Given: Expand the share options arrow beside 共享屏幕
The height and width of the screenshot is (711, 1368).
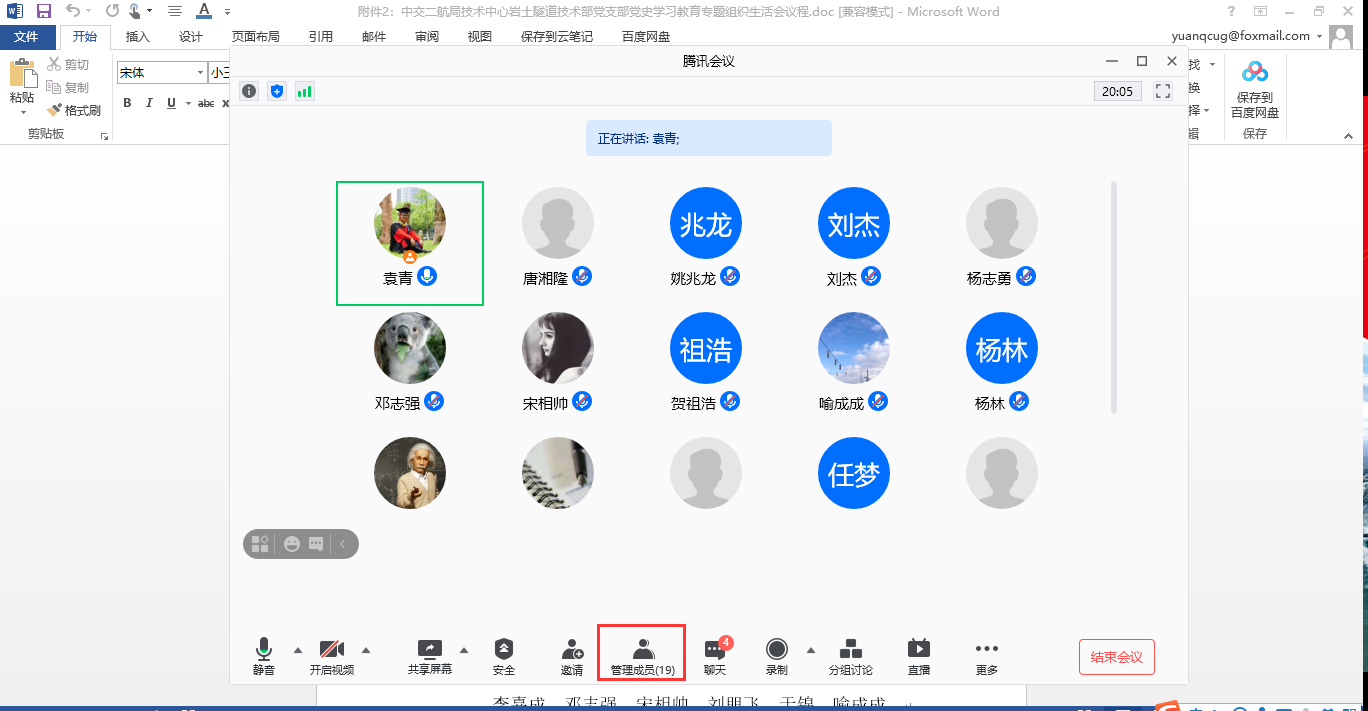Looking at the screenshot, I should click(x=463, y=649).
